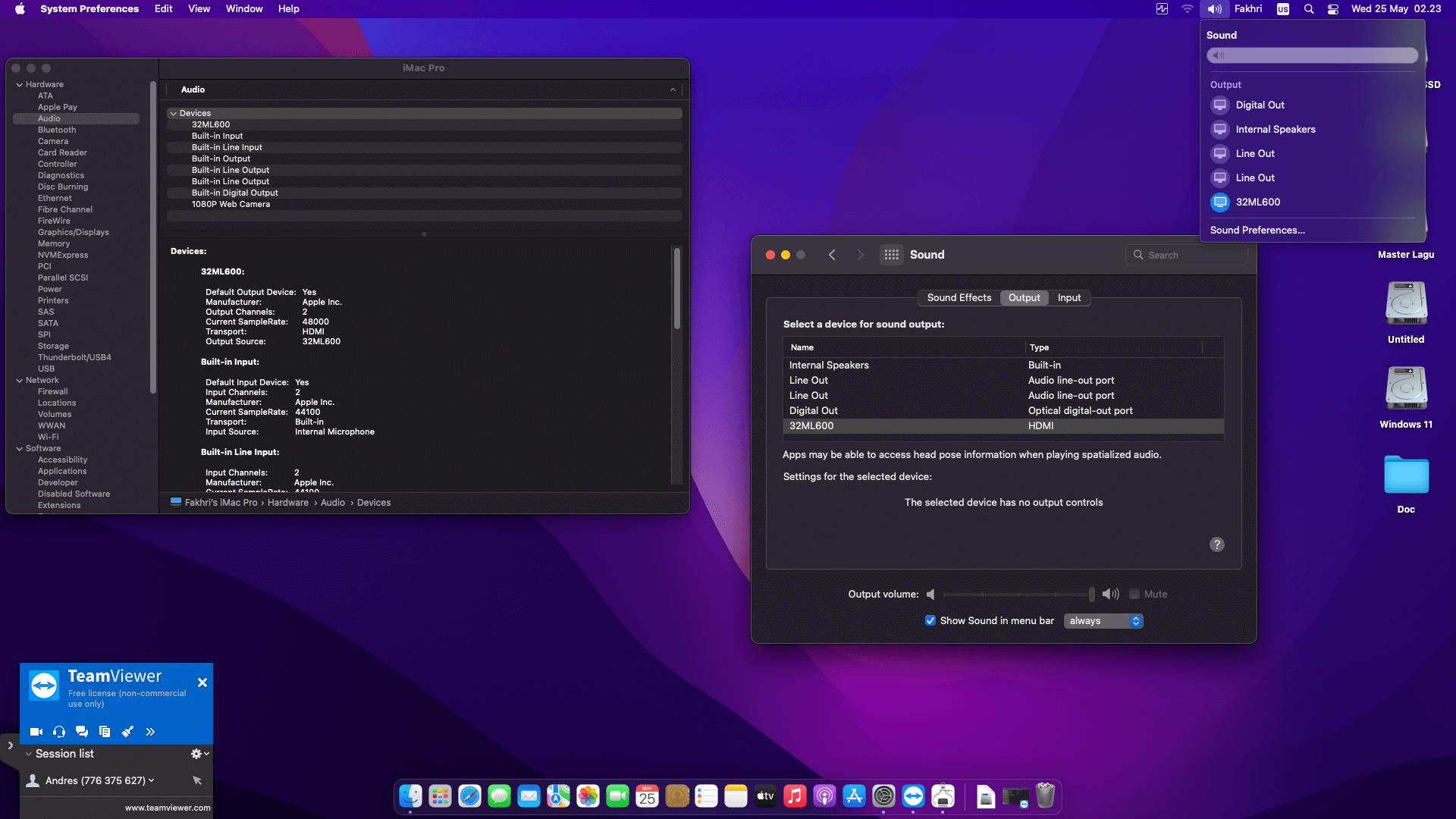This screenshot has height=819, width=1456.
Task: Open Launchpad from the Dock
Action: point(440,796)
